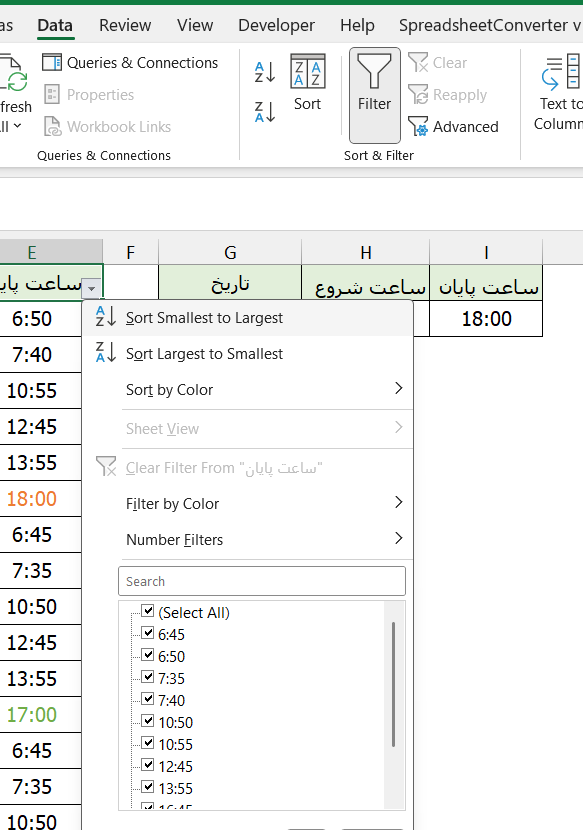Select column G header
The width and height of the screenshot is (583, 830).
pyautogui.click(x=230, y=252)
